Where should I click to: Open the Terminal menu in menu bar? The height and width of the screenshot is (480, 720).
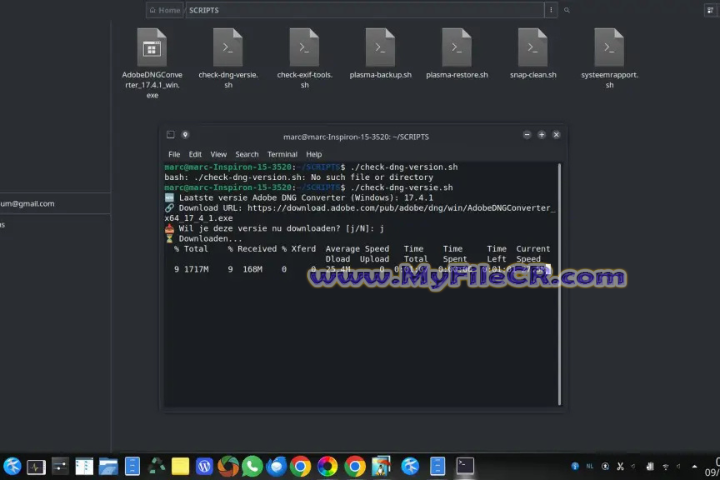coord(282,154)
